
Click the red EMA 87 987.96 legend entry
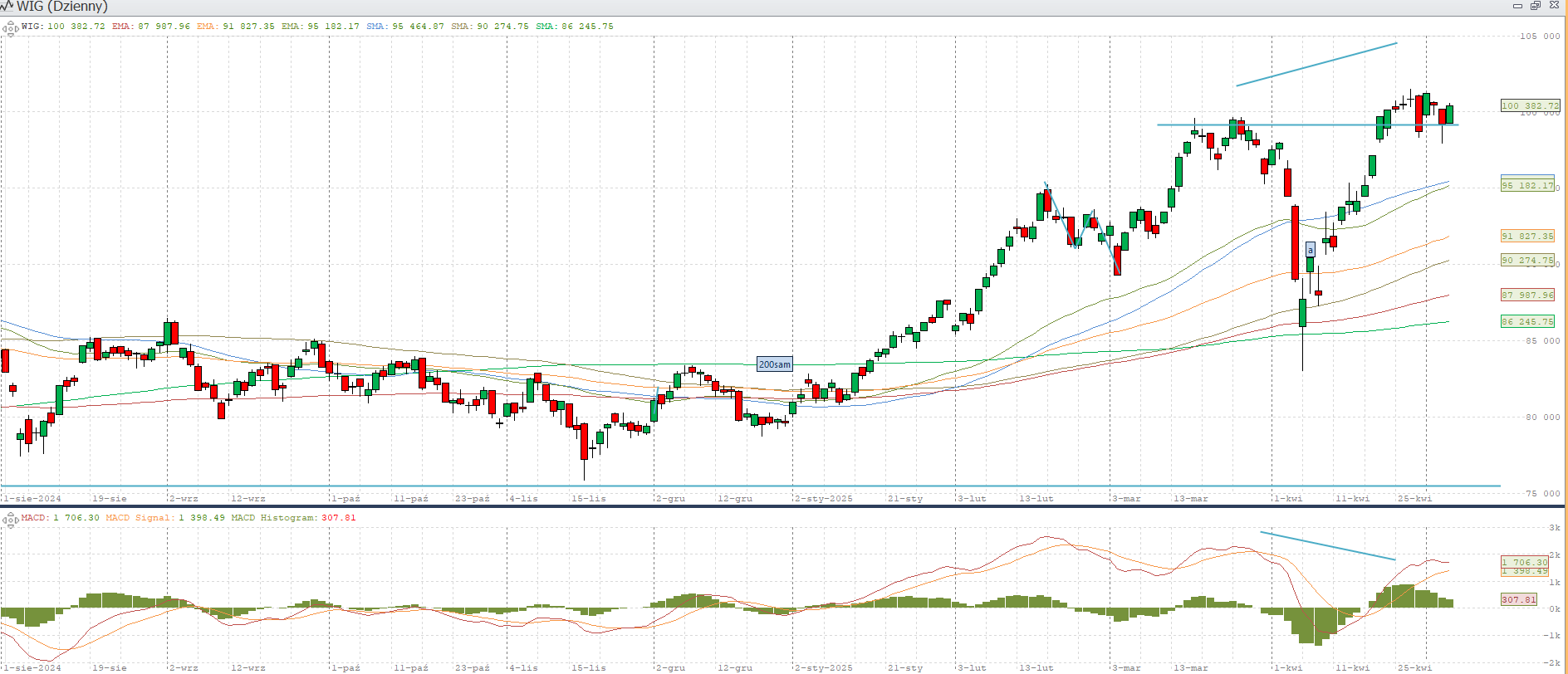pos(151,27)
